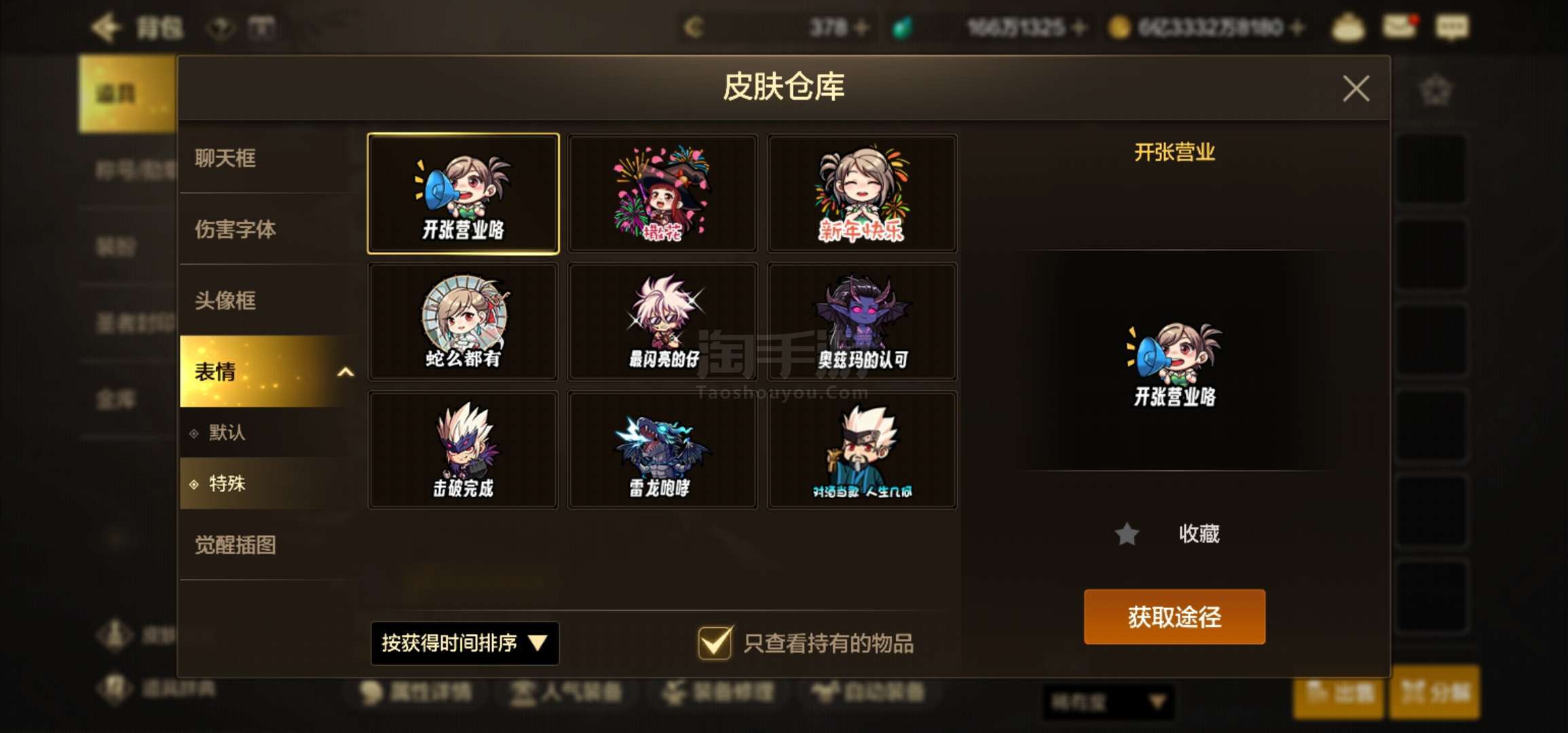Image resolution: width=1568 pixels, height=733 pixels.
Task: Select the 雷龙咆哮 dragon emote
Action: (662, 449)
